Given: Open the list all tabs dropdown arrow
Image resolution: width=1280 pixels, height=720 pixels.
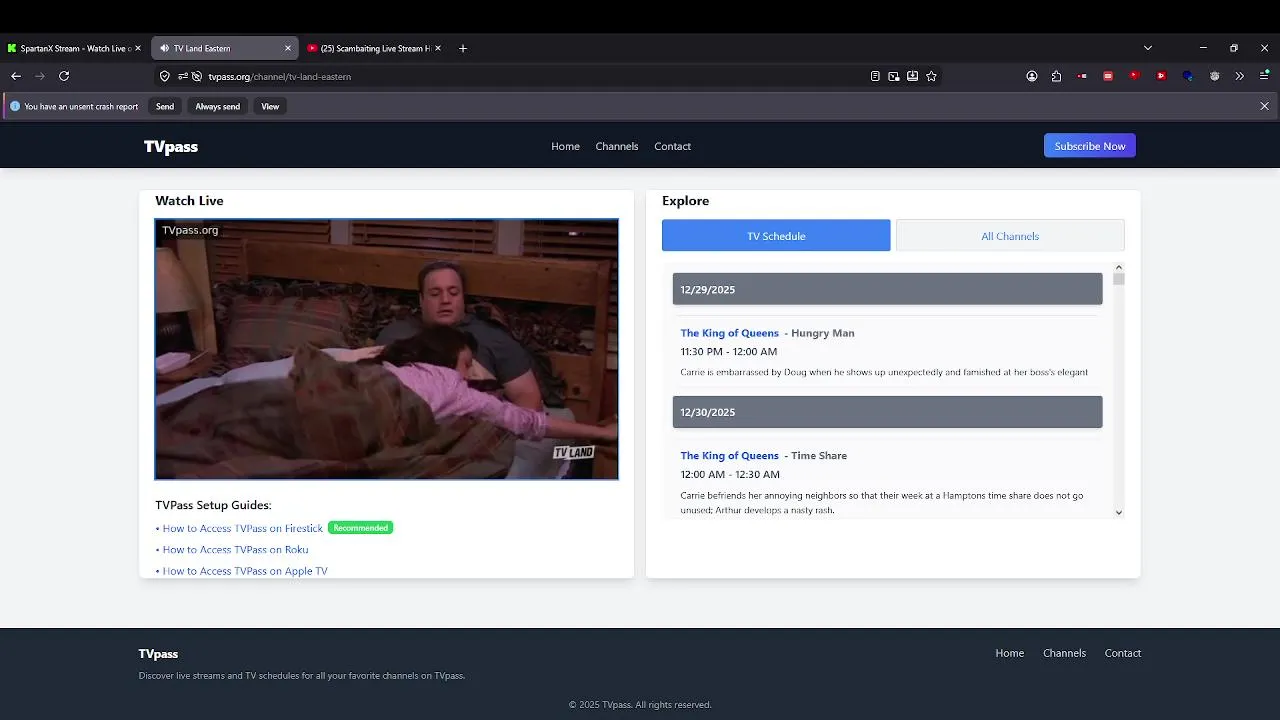Looking at the screenshot, I should click(x=1148, y=48).
